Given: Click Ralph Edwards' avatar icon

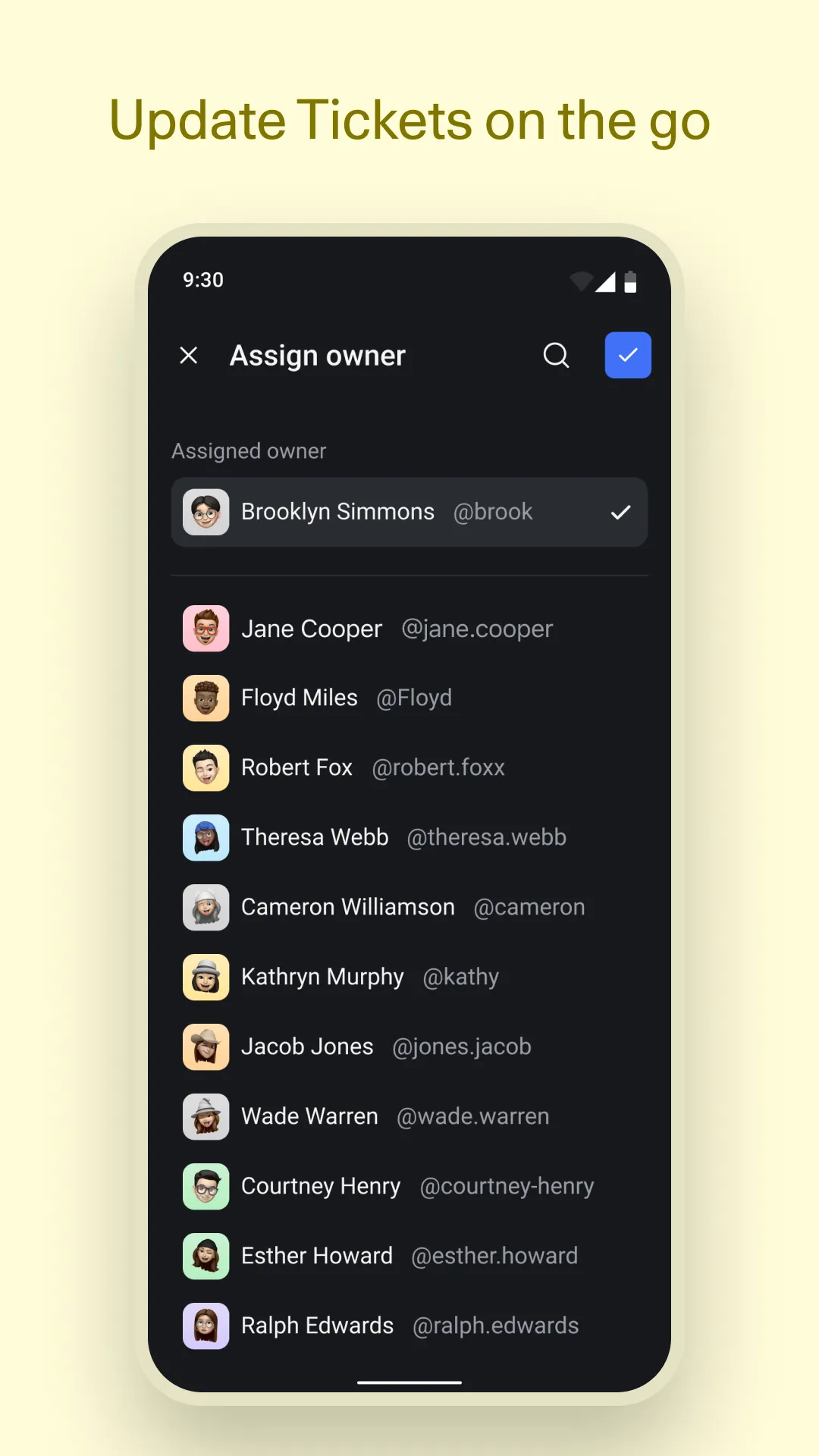Looking at the screenshot, I should pos(206,1326).
